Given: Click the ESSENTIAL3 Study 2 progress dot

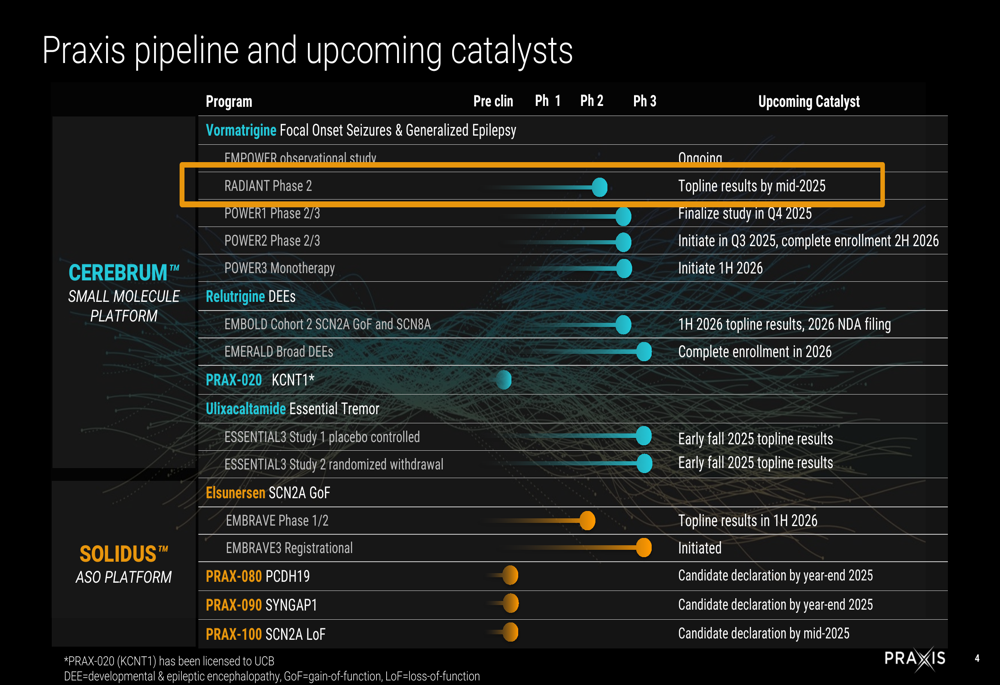Looking at the screenshot, I should click(644, 464).
